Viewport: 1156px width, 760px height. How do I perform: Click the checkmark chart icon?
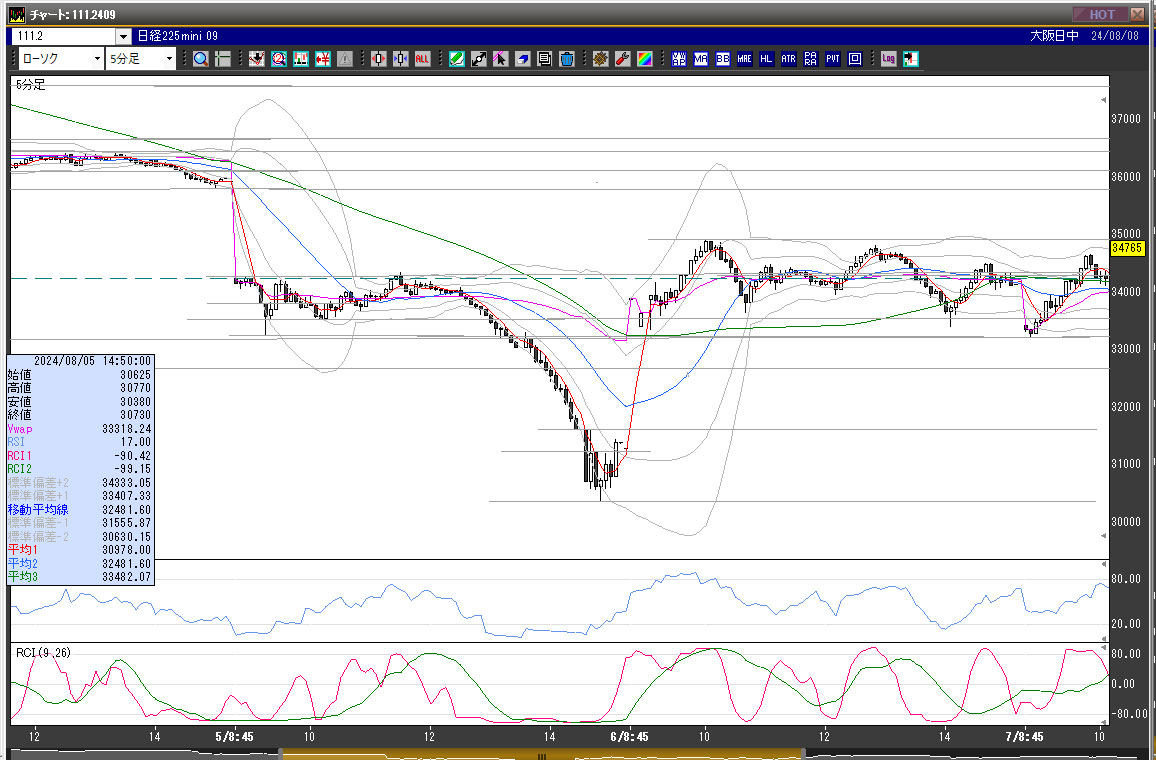pos(257,59)
